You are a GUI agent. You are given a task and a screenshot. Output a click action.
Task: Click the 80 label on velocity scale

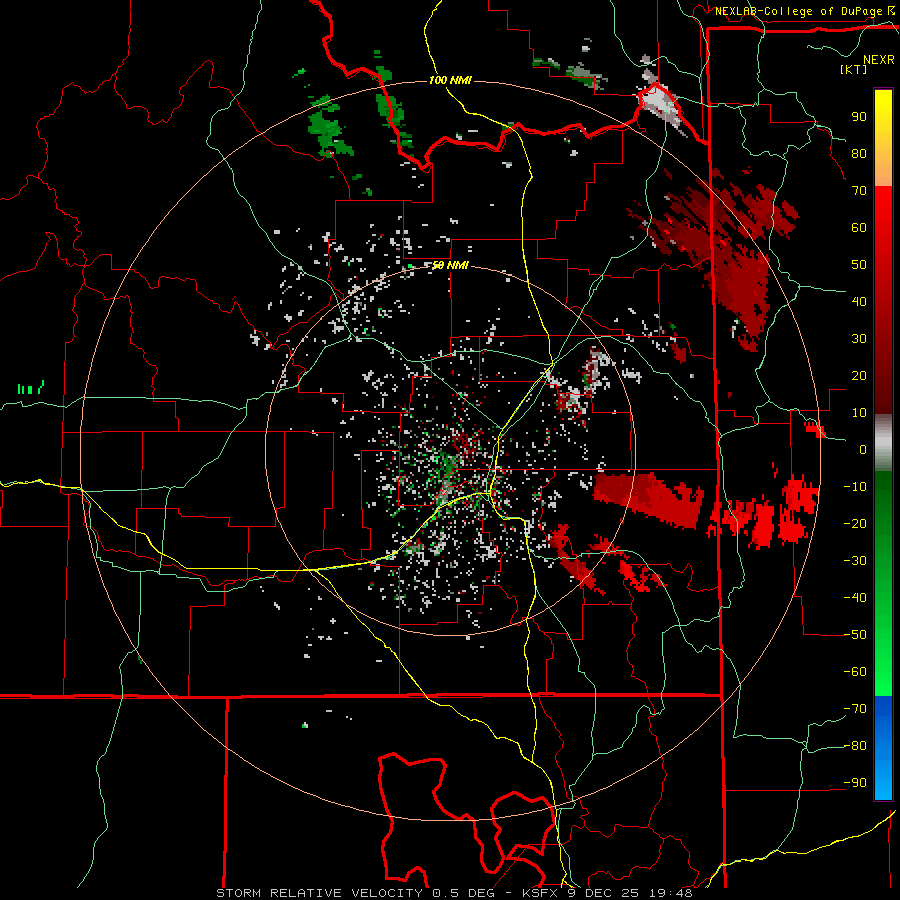coord(859,153)
